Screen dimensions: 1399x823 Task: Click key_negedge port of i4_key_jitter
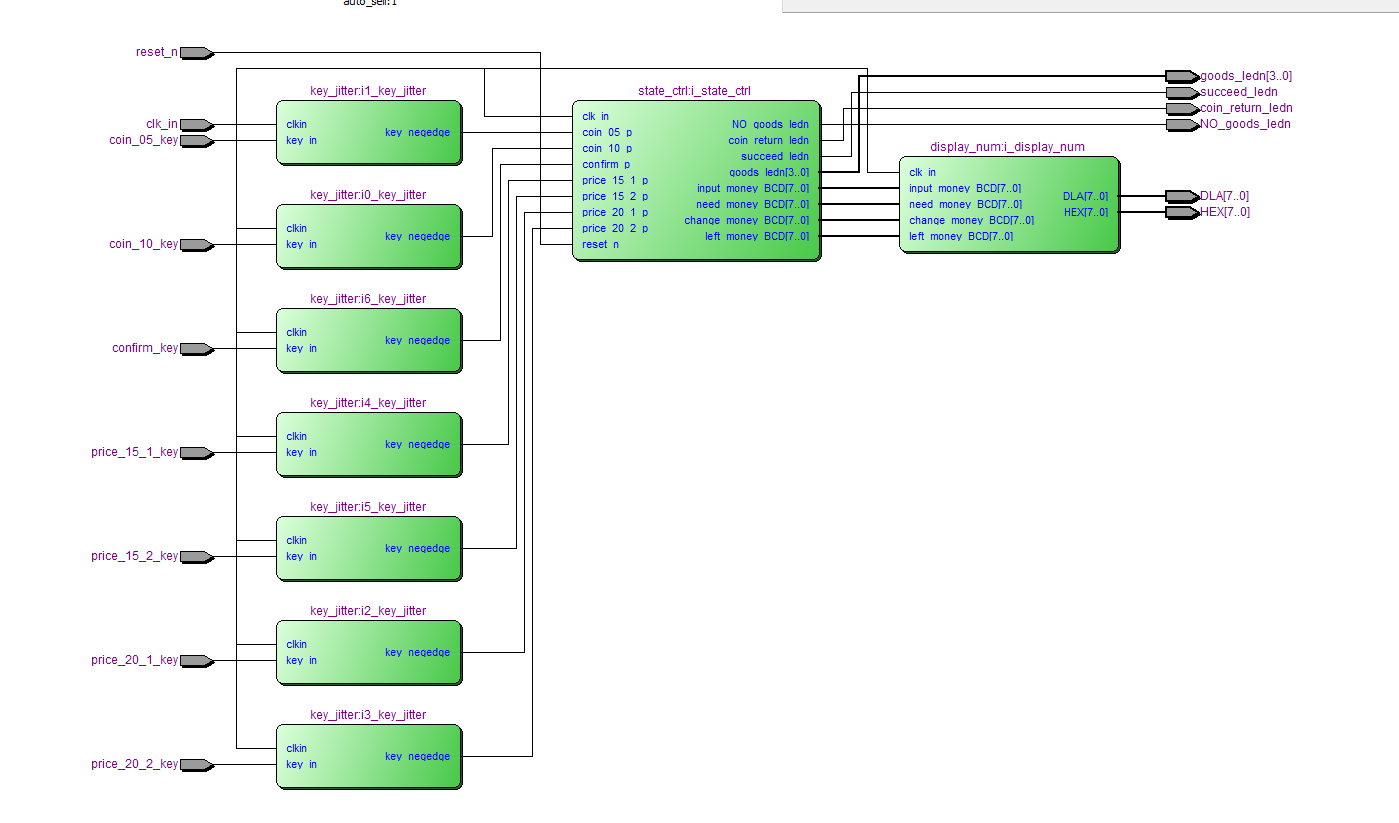417,444
